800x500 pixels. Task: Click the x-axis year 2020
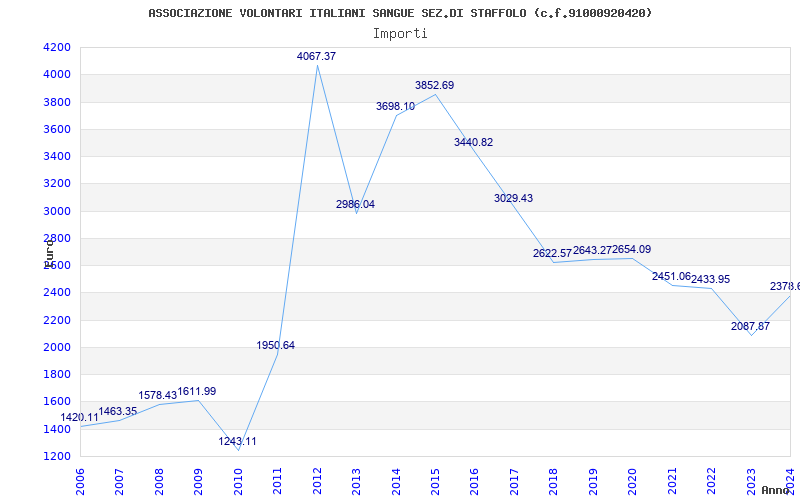tap(633, 482)
